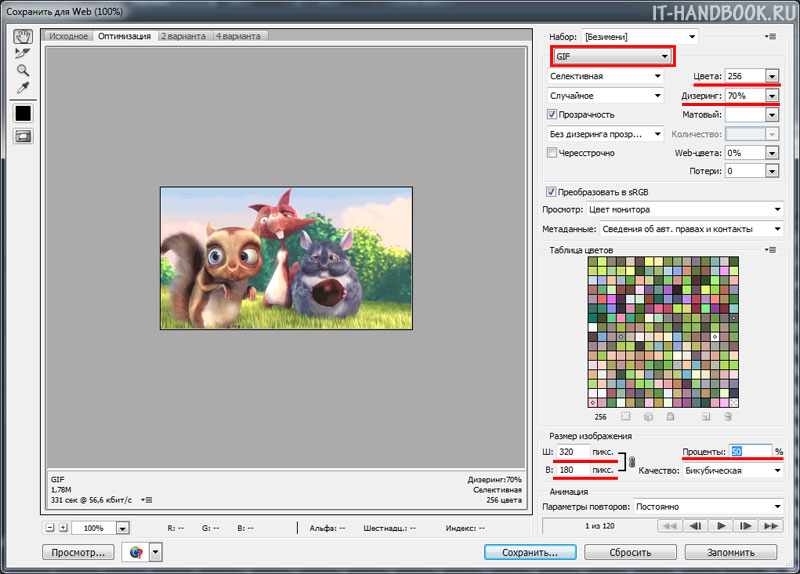Toggle slices visibility icon
The width and height of the screenshot is (800, 574).
tap(23, 136)
